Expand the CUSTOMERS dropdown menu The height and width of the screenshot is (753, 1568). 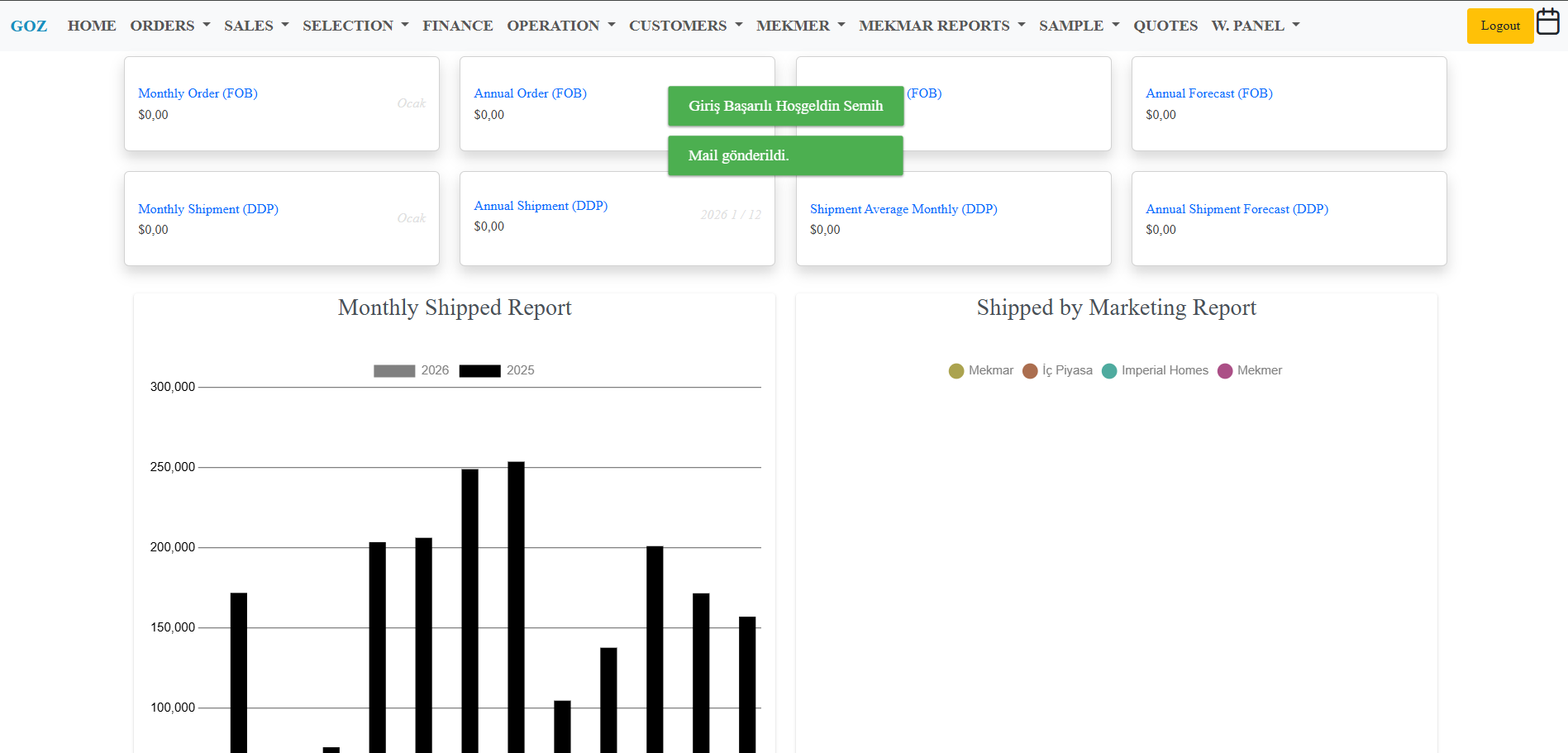pos(685,26)
